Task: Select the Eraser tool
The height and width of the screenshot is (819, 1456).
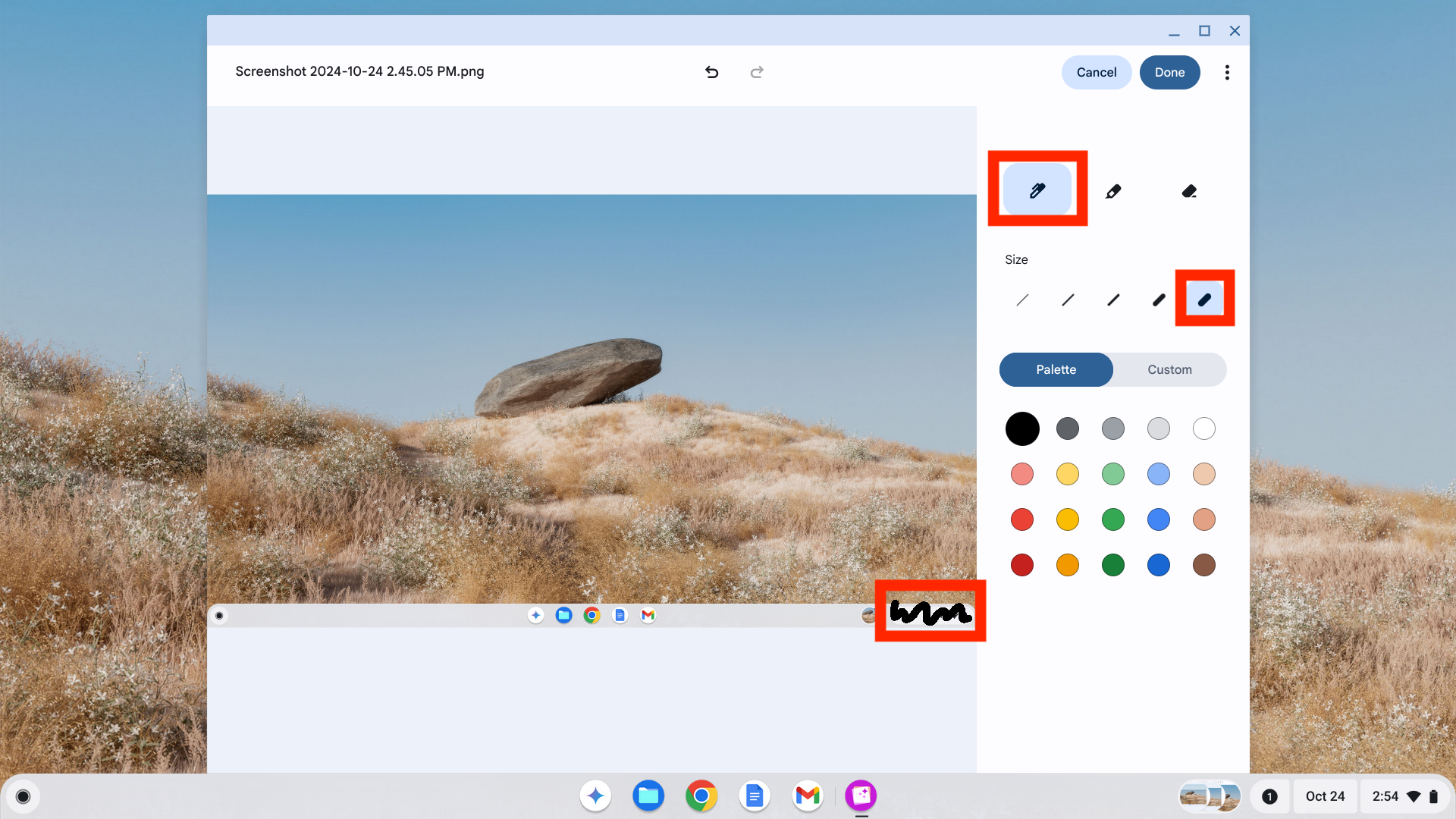Action: [x=1189, y=191]
